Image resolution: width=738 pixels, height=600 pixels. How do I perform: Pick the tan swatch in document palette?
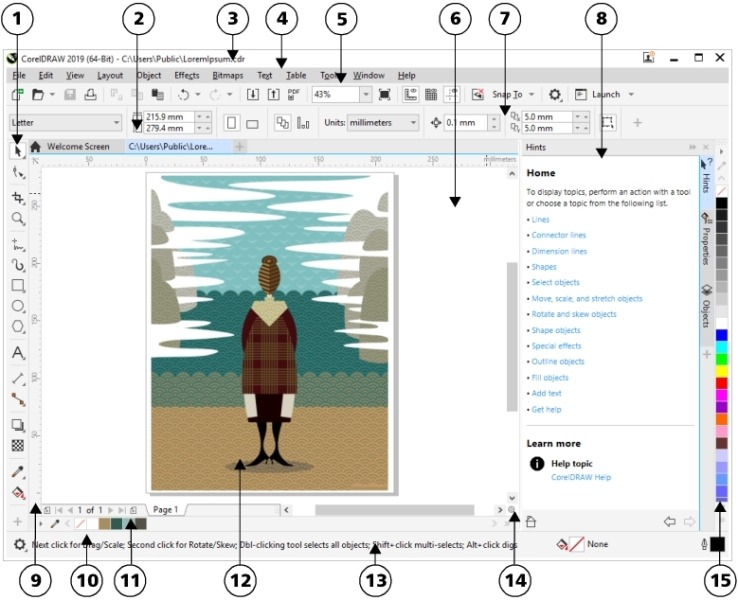coord(104,523)
